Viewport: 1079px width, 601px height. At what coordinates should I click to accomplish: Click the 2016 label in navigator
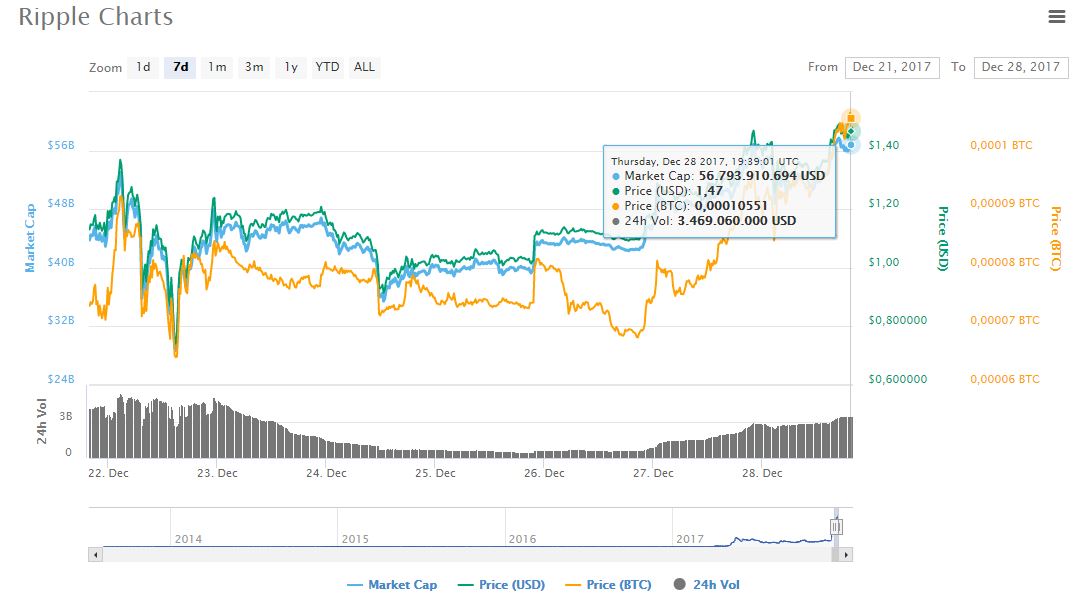(x=522, y=539)
